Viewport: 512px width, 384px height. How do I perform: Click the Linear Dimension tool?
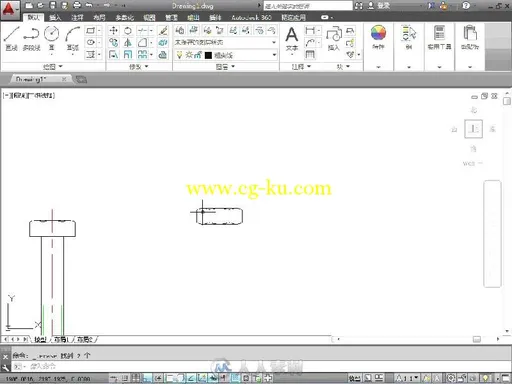(x=310, y=31)
